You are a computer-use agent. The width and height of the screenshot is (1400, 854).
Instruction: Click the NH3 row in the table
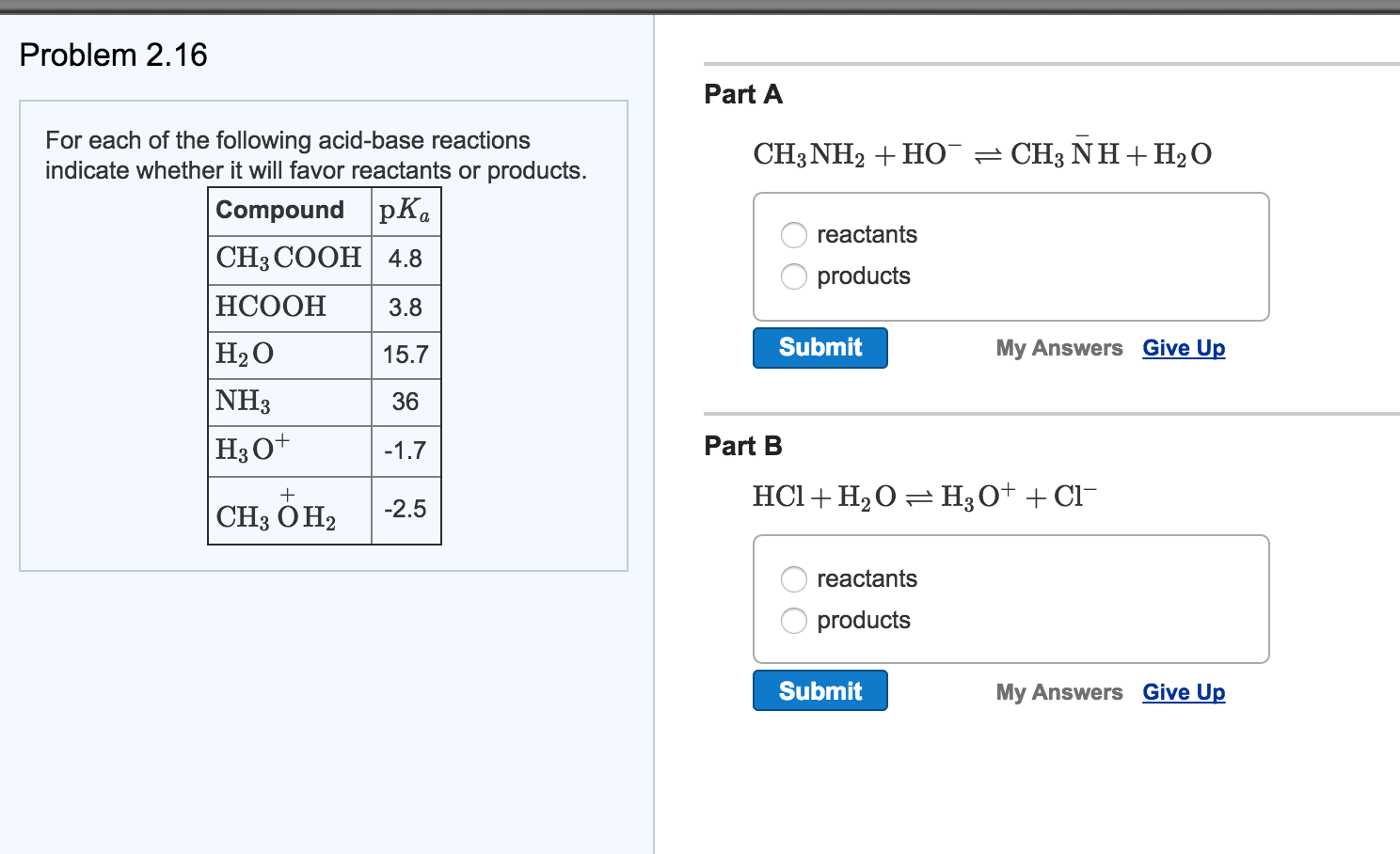click(243, 402)
